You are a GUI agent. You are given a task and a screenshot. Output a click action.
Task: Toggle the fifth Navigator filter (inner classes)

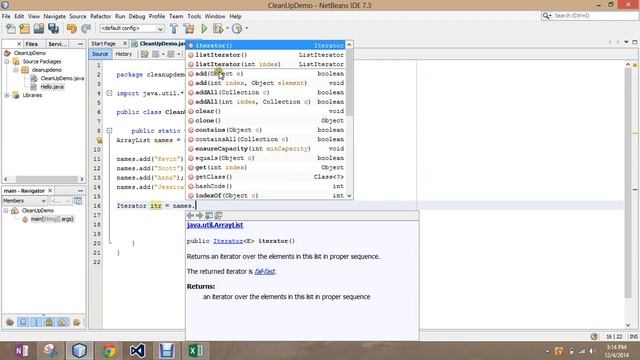62,322
